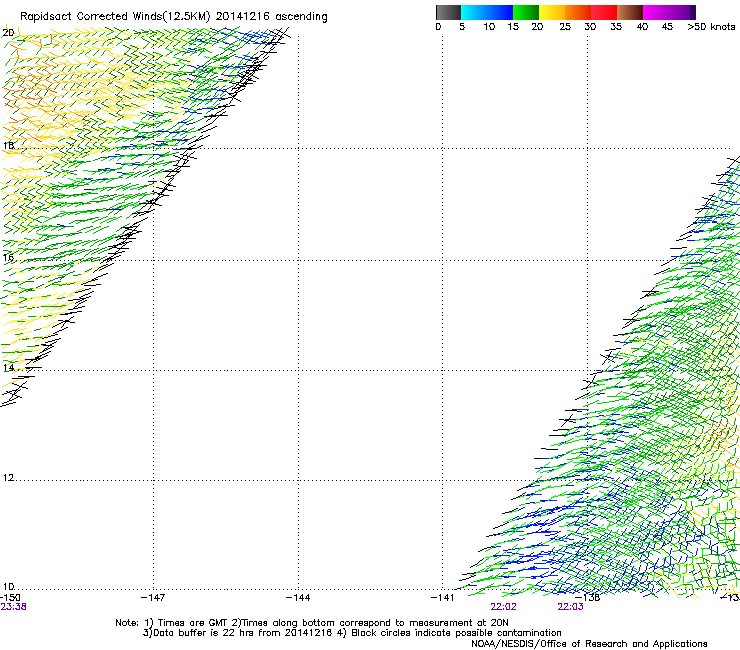The height and width of the screenshot is (650, 740).
Task: Click the '>50 knots' legend label
Action: pos(711,27)
